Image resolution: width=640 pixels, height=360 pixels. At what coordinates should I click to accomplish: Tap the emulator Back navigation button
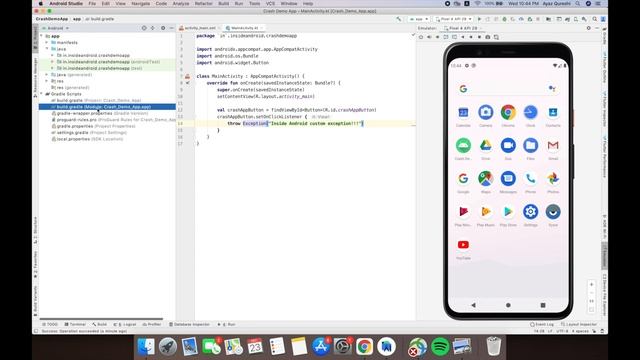[x=473, y=305]
